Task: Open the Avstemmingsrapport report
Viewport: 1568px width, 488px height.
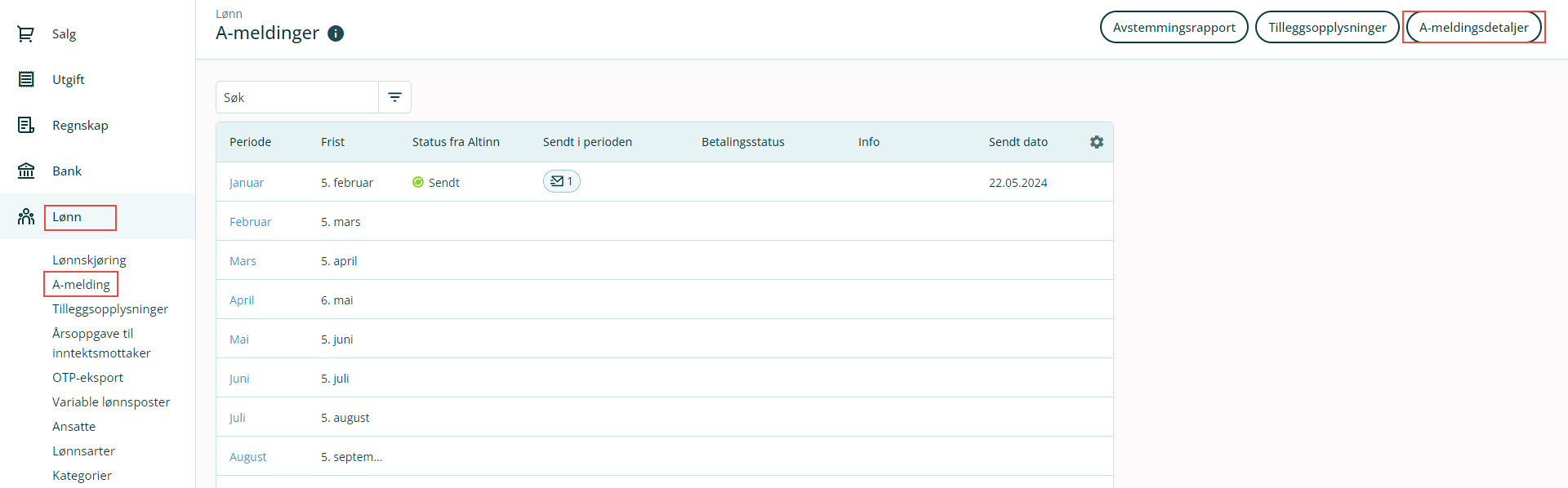Action: [x=1174, y=27]
